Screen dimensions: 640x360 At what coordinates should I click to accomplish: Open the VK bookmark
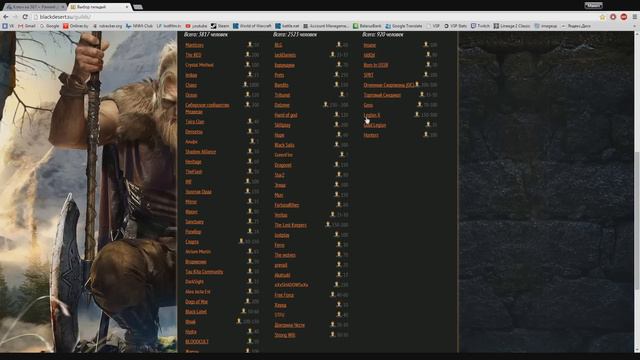pos(8,26)
